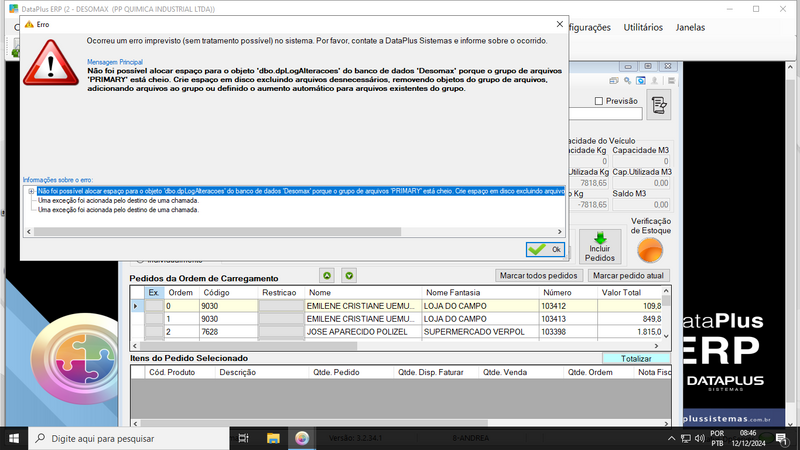Click pedidos grid vertical scrollbar down arrow
Screen dimensions: 800x450
point(666,336)
